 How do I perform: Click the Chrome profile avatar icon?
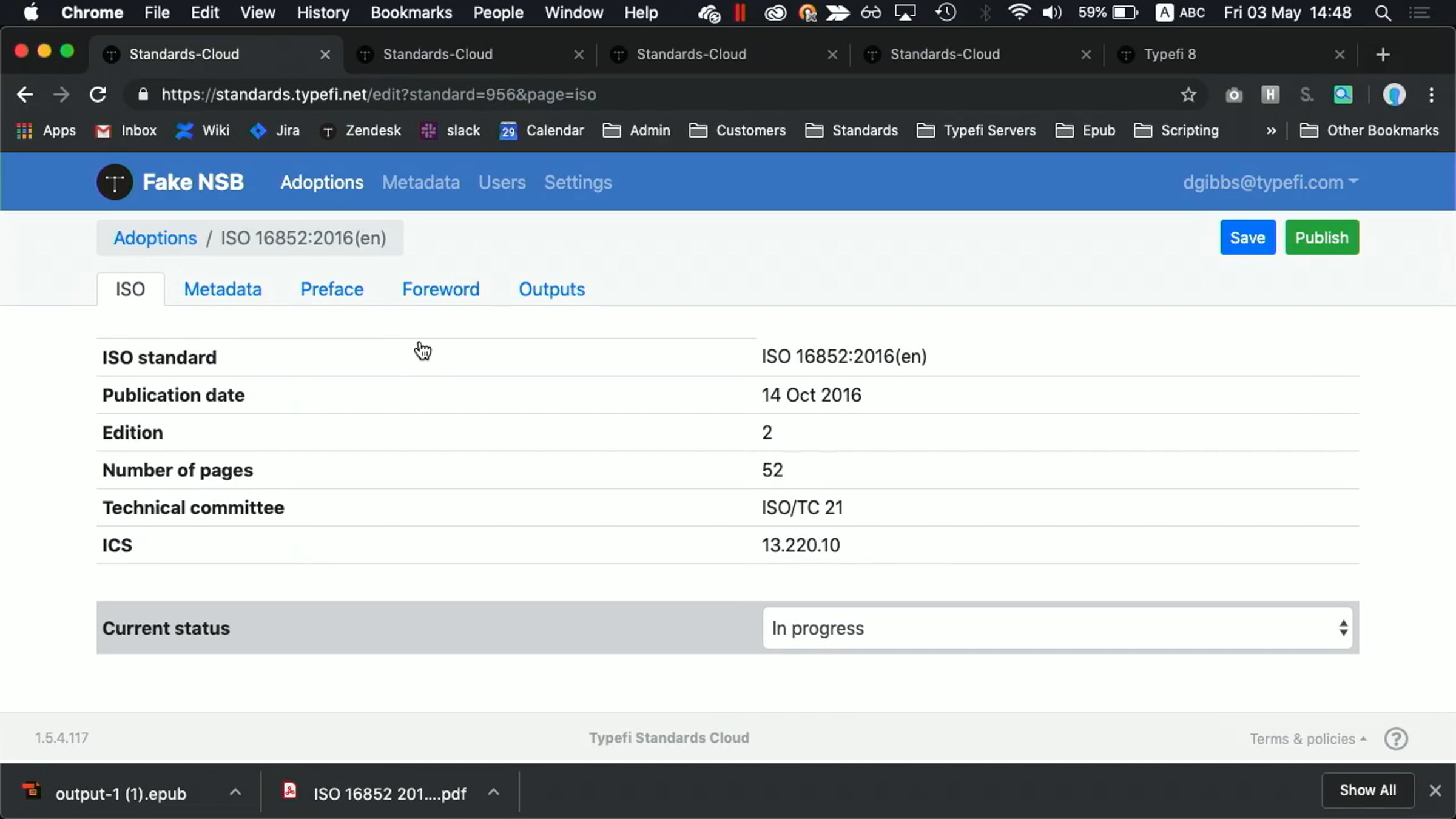click(x=1394, y=95)
